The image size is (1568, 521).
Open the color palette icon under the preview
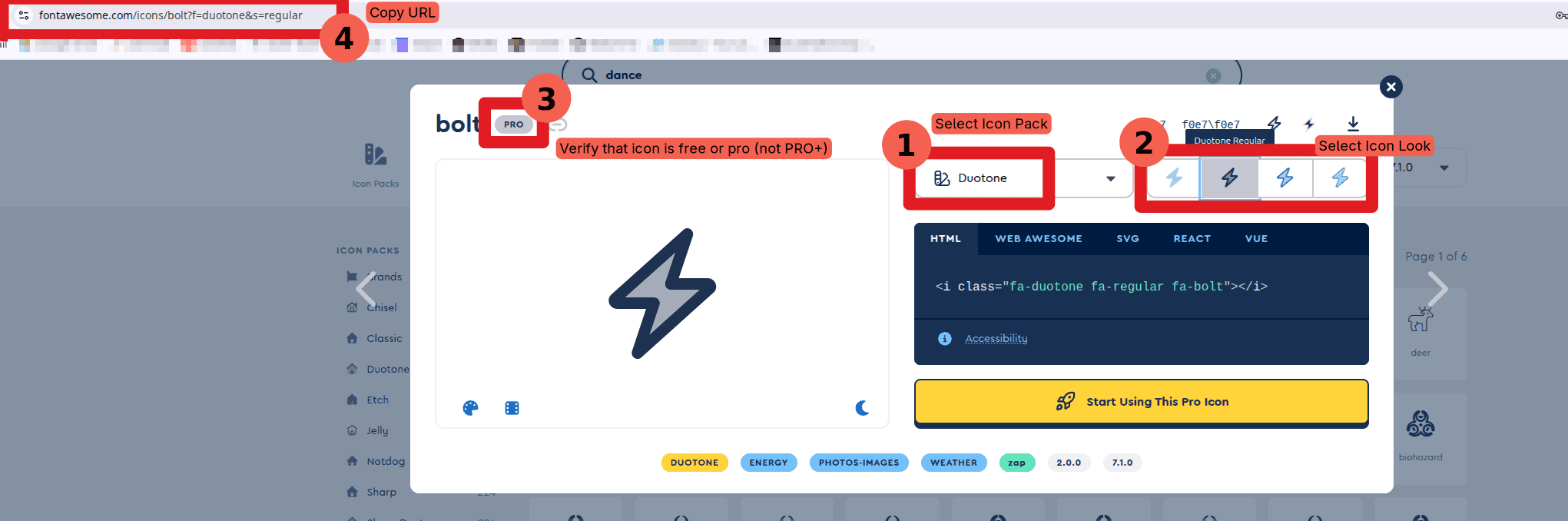click(x=470, y=408)
